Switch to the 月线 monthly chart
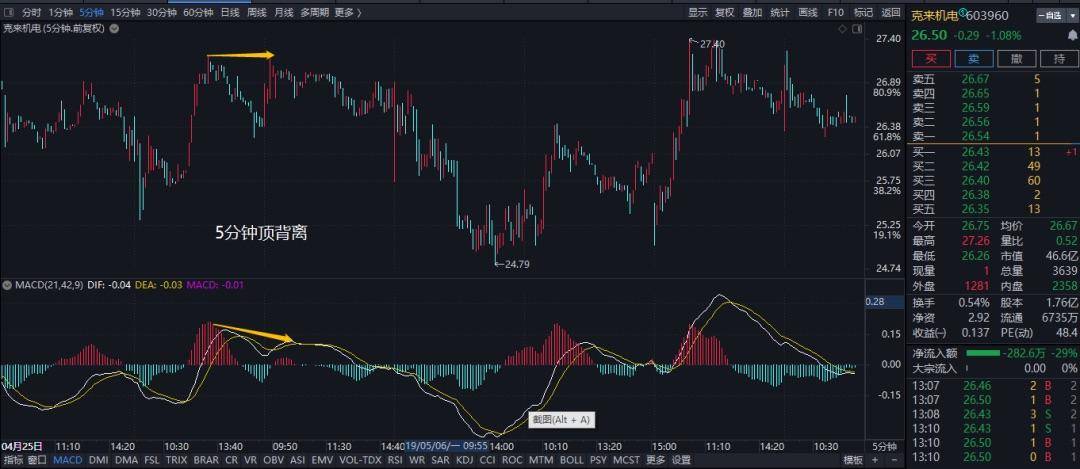The height and width of the screenshot is (469, 1080). point(283,12)
